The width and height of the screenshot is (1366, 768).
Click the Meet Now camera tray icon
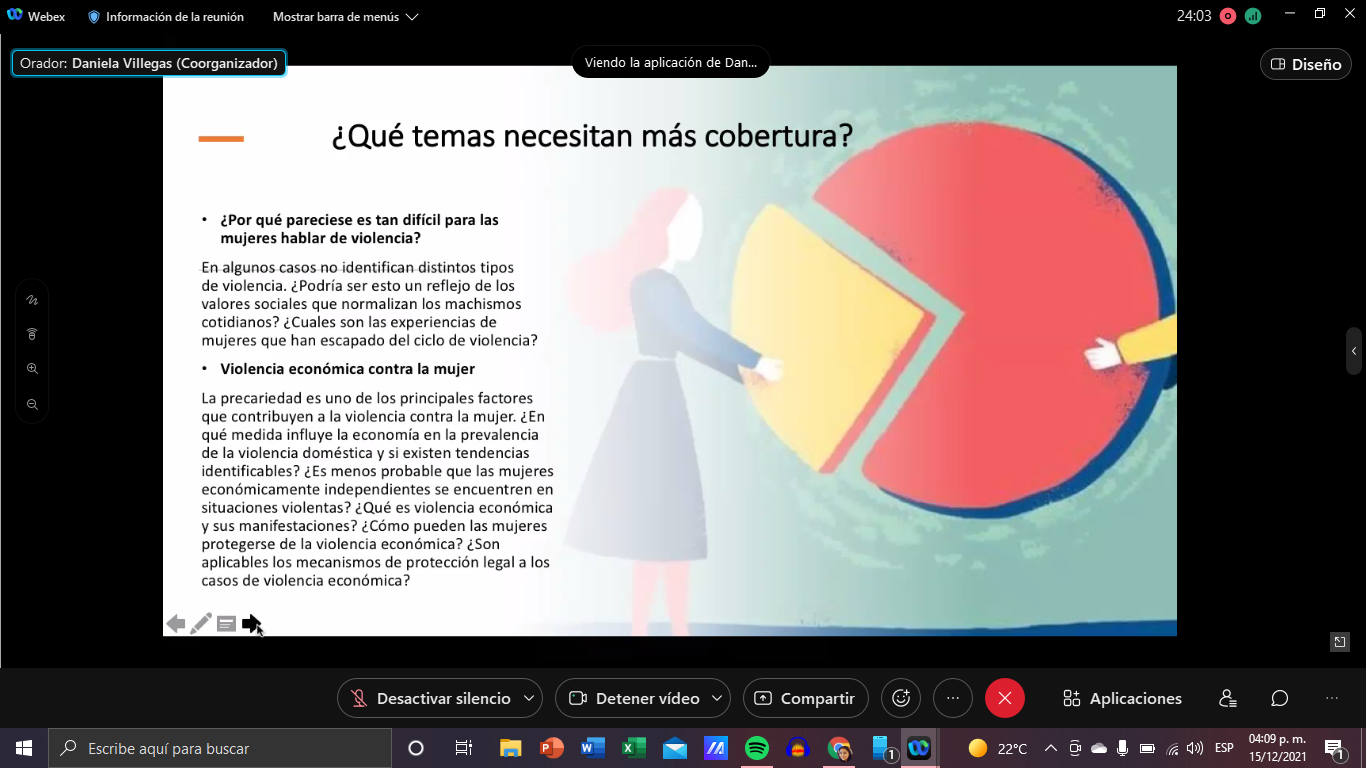1075,748
